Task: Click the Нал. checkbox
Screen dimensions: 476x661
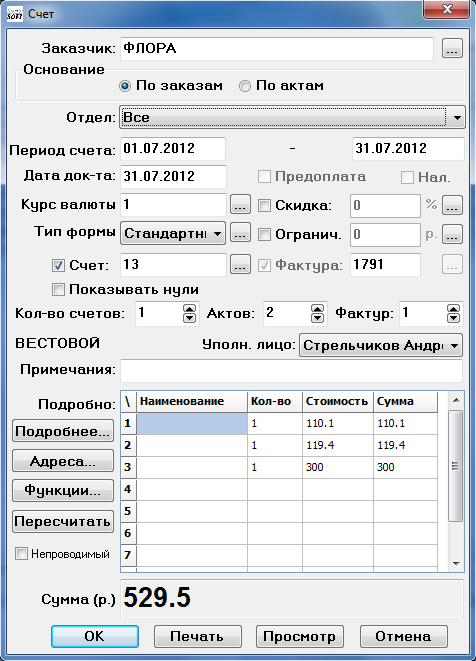Action: 407,177
